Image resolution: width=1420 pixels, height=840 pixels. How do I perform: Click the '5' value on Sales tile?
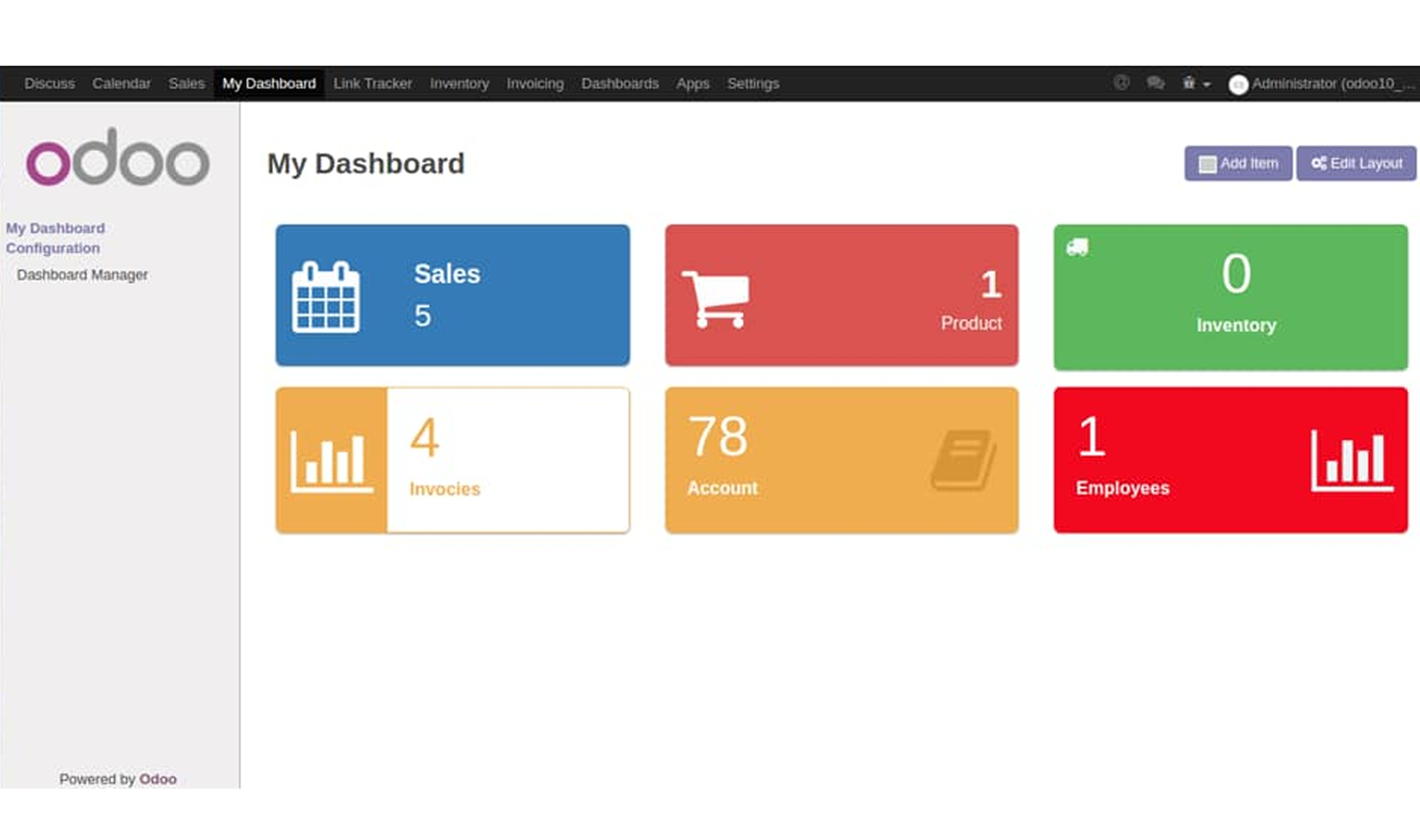coord(422,316)
